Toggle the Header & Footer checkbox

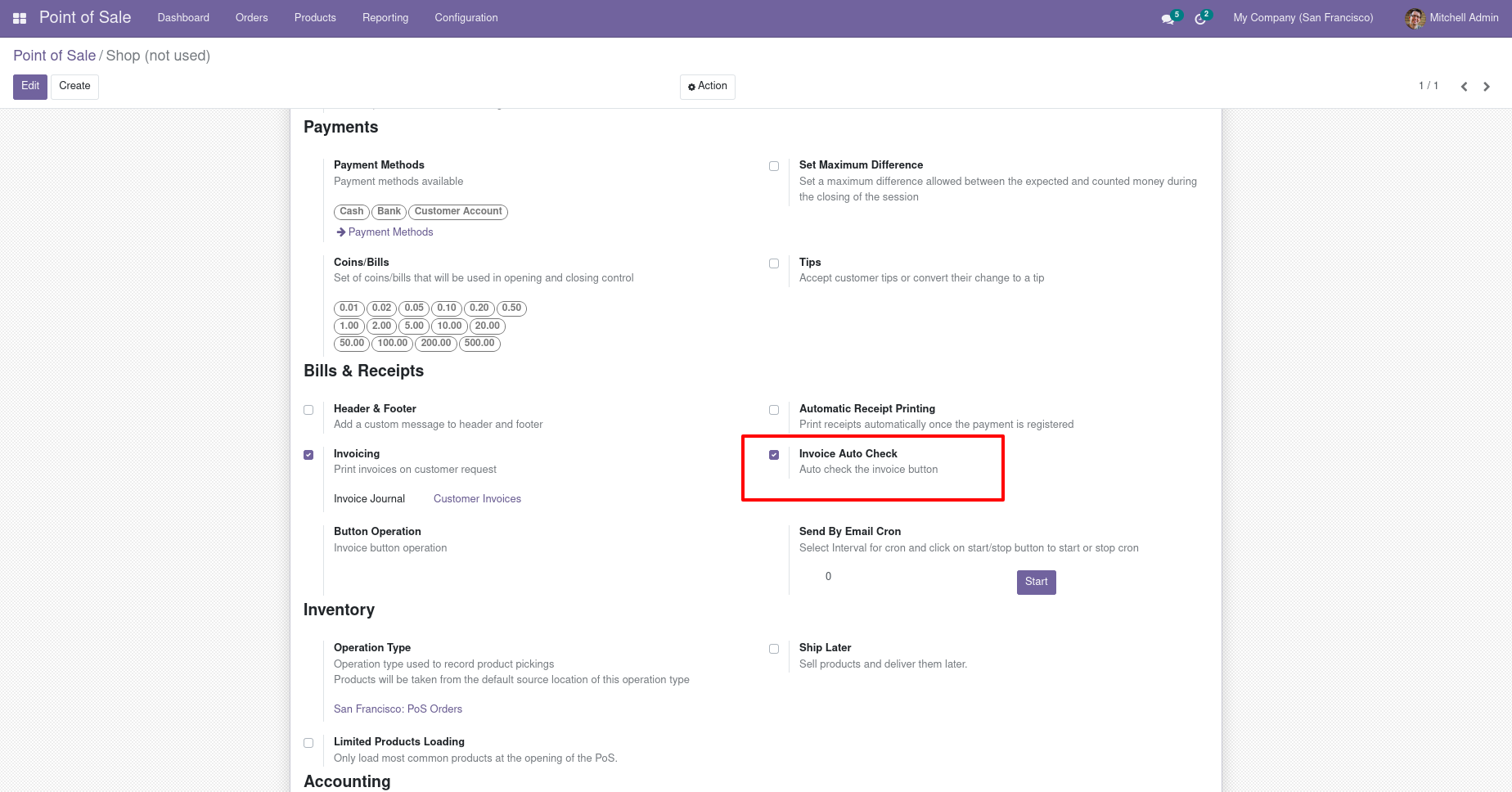coord(308,410)
